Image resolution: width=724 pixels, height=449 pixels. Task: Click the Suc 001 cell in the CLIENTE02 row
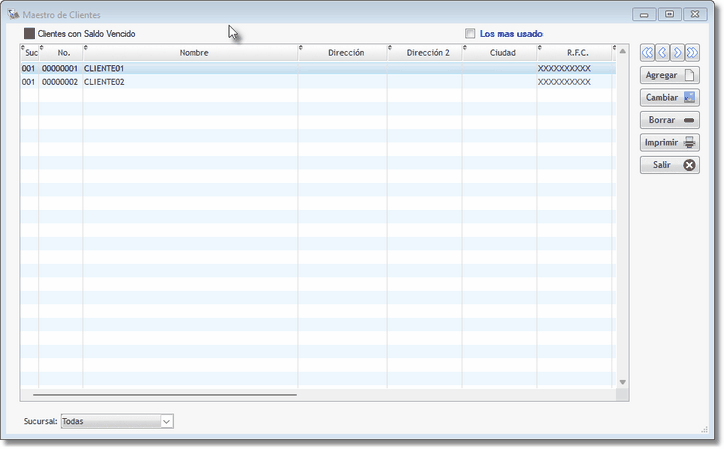28,82
